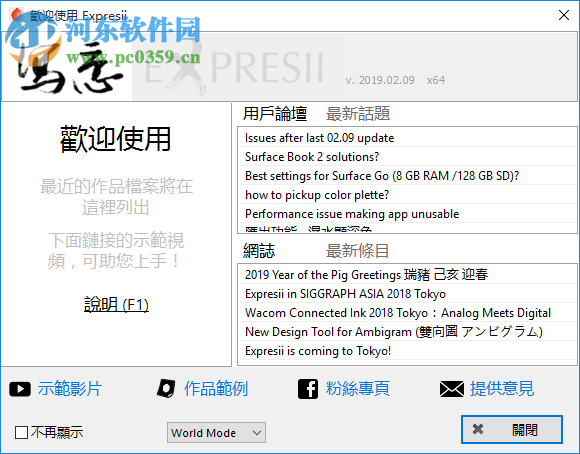
Task: Open the 提供意見 feedback link
Action: point(502,389)
